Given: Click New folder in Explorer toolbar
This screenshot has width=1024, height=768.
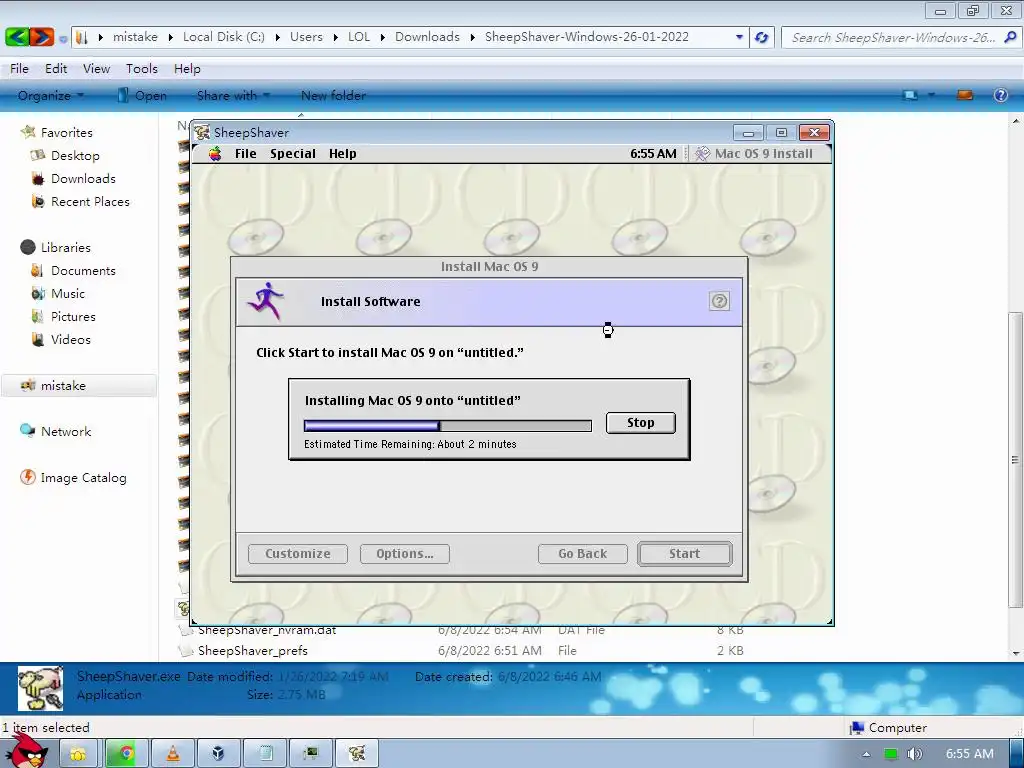Looking at the screenshot, I should (333, 95).
